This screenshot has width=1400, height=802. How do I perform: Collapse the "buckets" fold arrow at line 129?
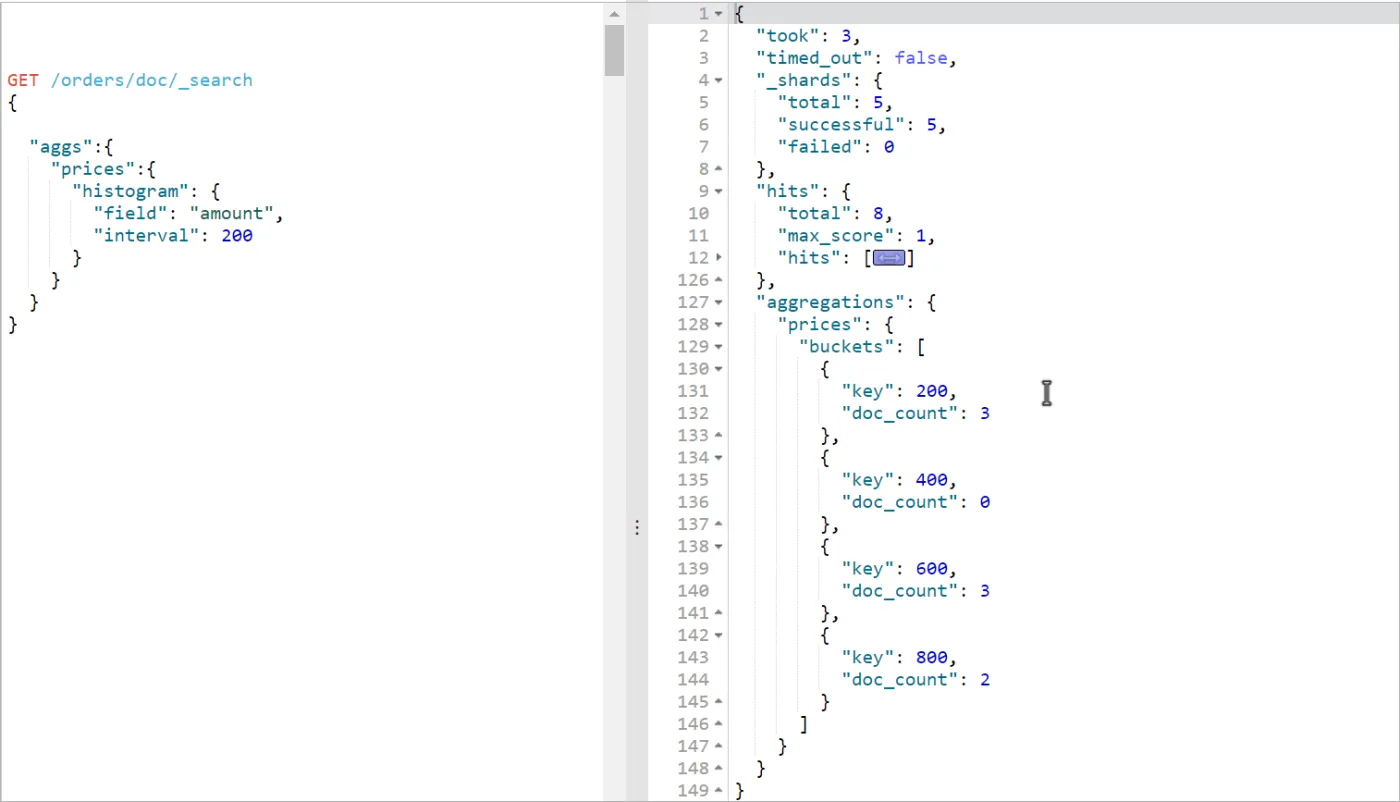(719, 346)
